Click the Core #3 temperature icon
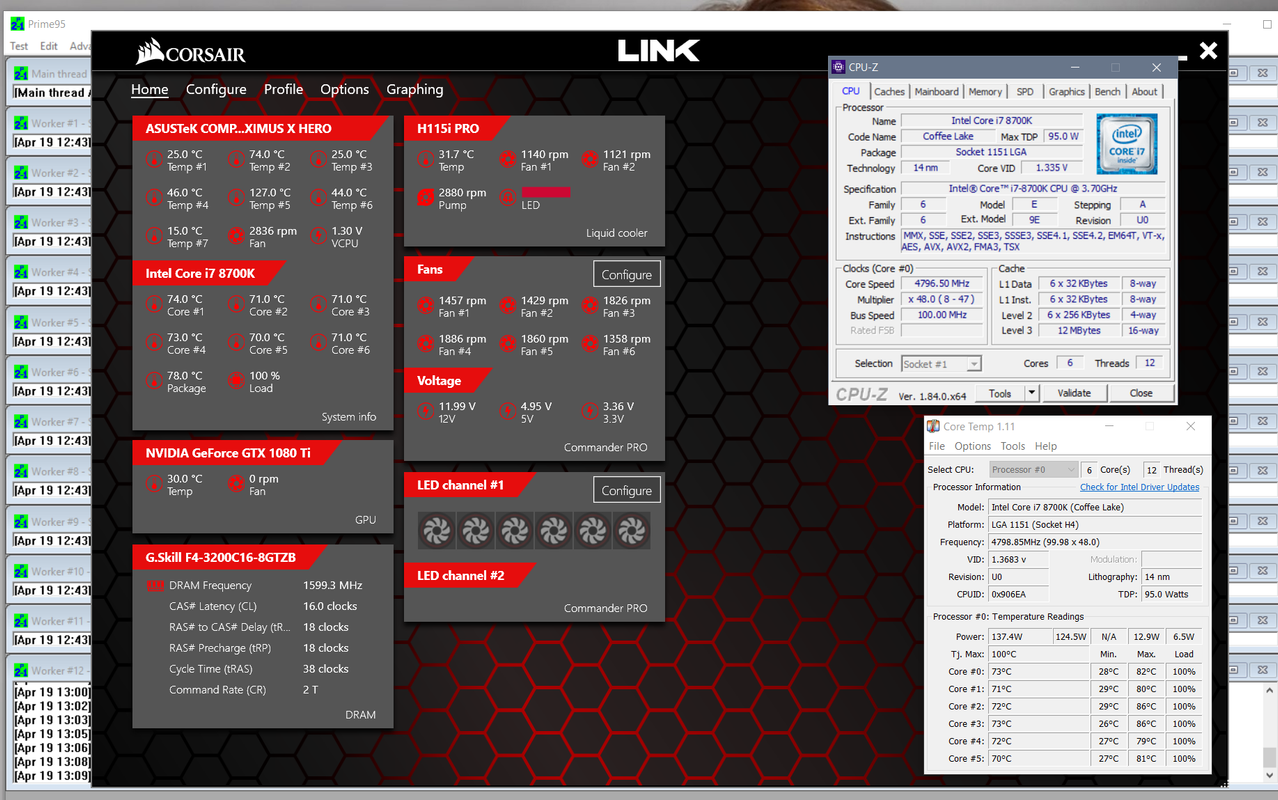Viewport: 1278px width, 800px height. tap(318, 304)
